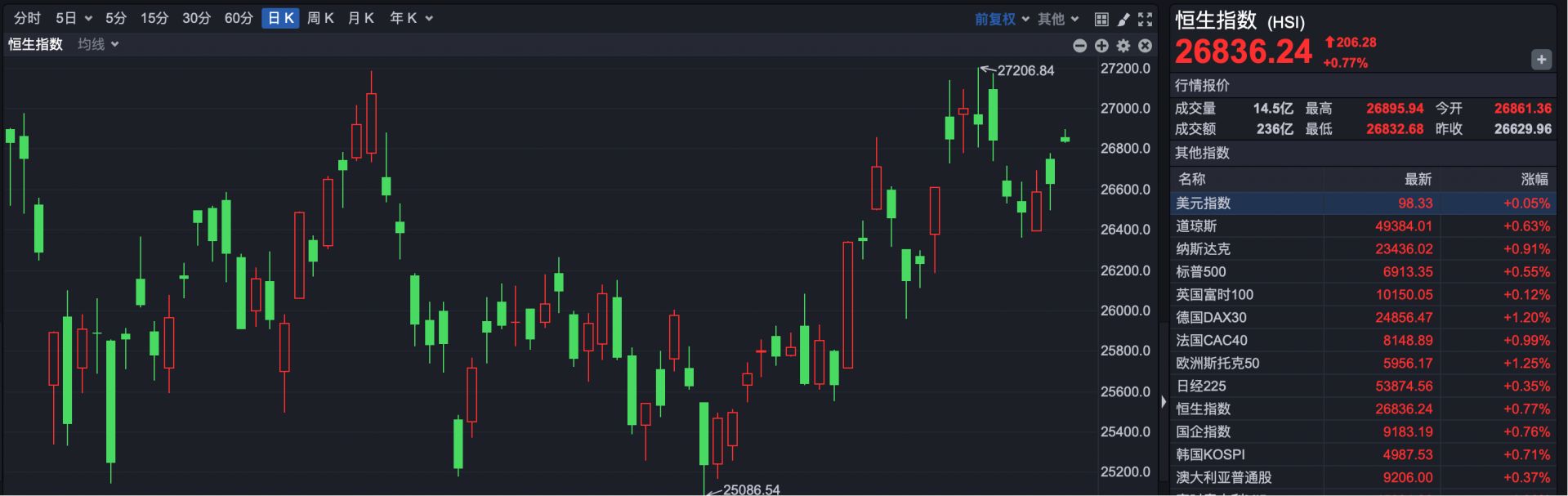Open chart indicator settings gear
This screenshot has height=496, width=1568.
1124,46
